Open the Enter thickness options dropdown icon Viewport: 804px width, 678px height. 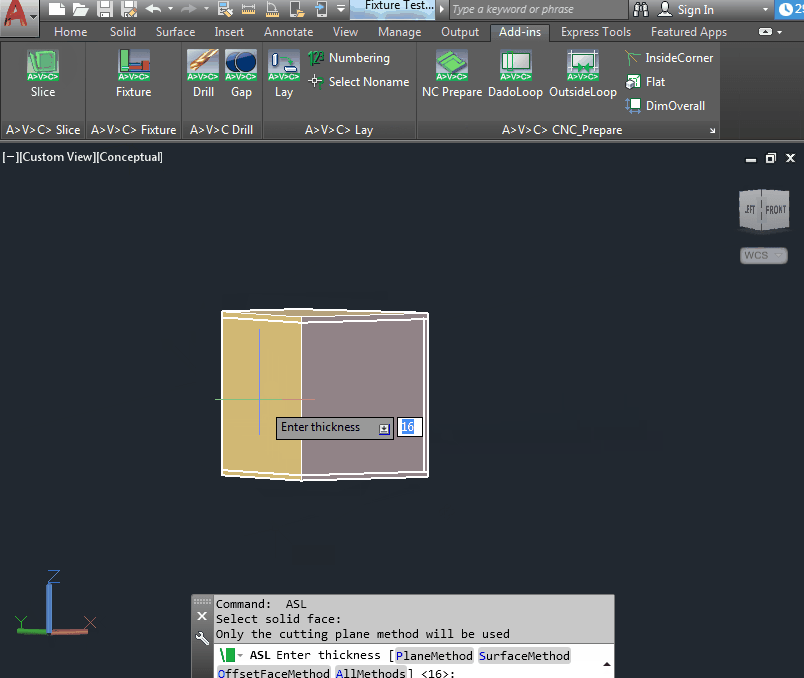[384, 429]
